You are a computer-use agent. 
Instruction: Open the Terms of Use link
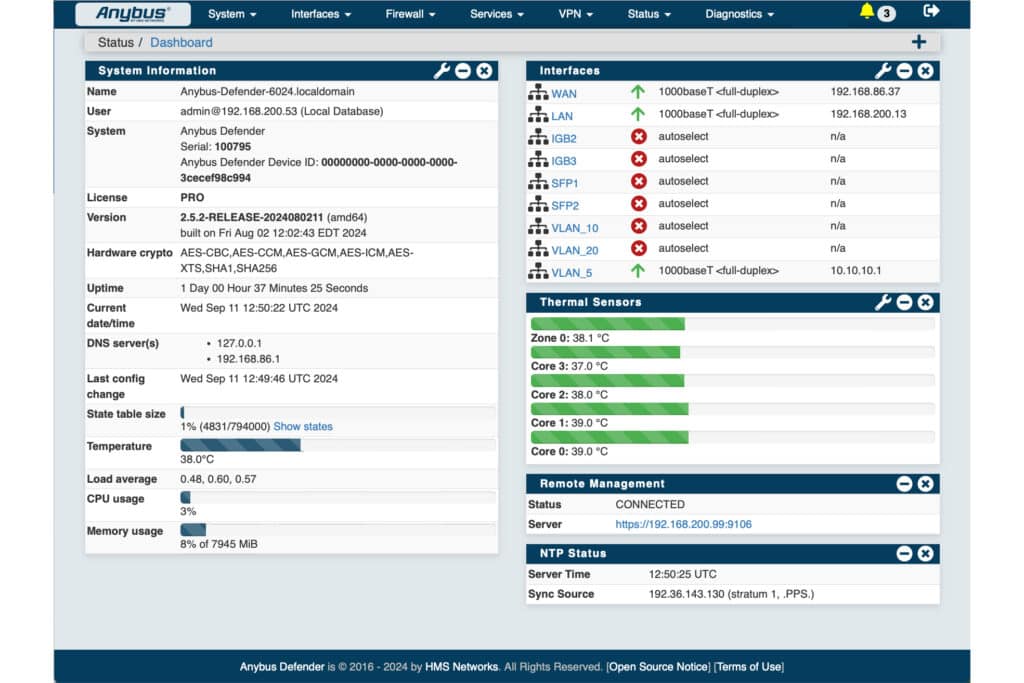pyautogui.click(x=749, y=667)
